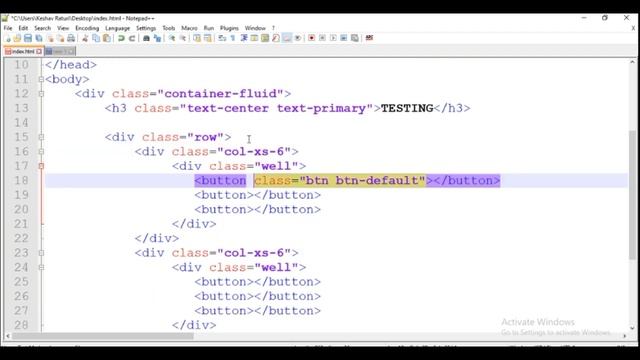Switch to the second inactive document tab
This screenshot has height=360, width=640.
tap(60, 51)
